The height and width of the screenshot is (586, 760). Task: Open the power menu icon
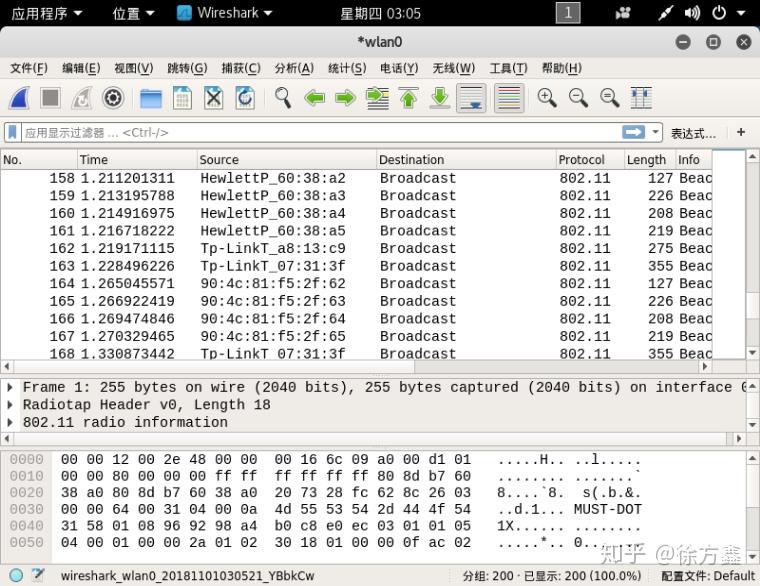coord(719,13)
